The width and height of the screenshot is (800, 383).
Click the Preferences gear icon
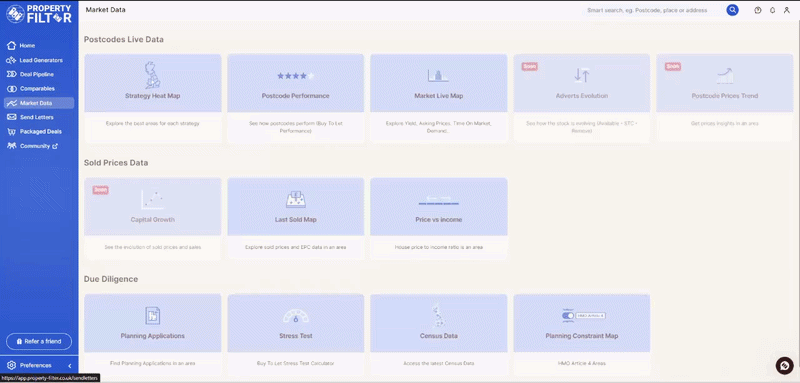(x=12, y=366)
